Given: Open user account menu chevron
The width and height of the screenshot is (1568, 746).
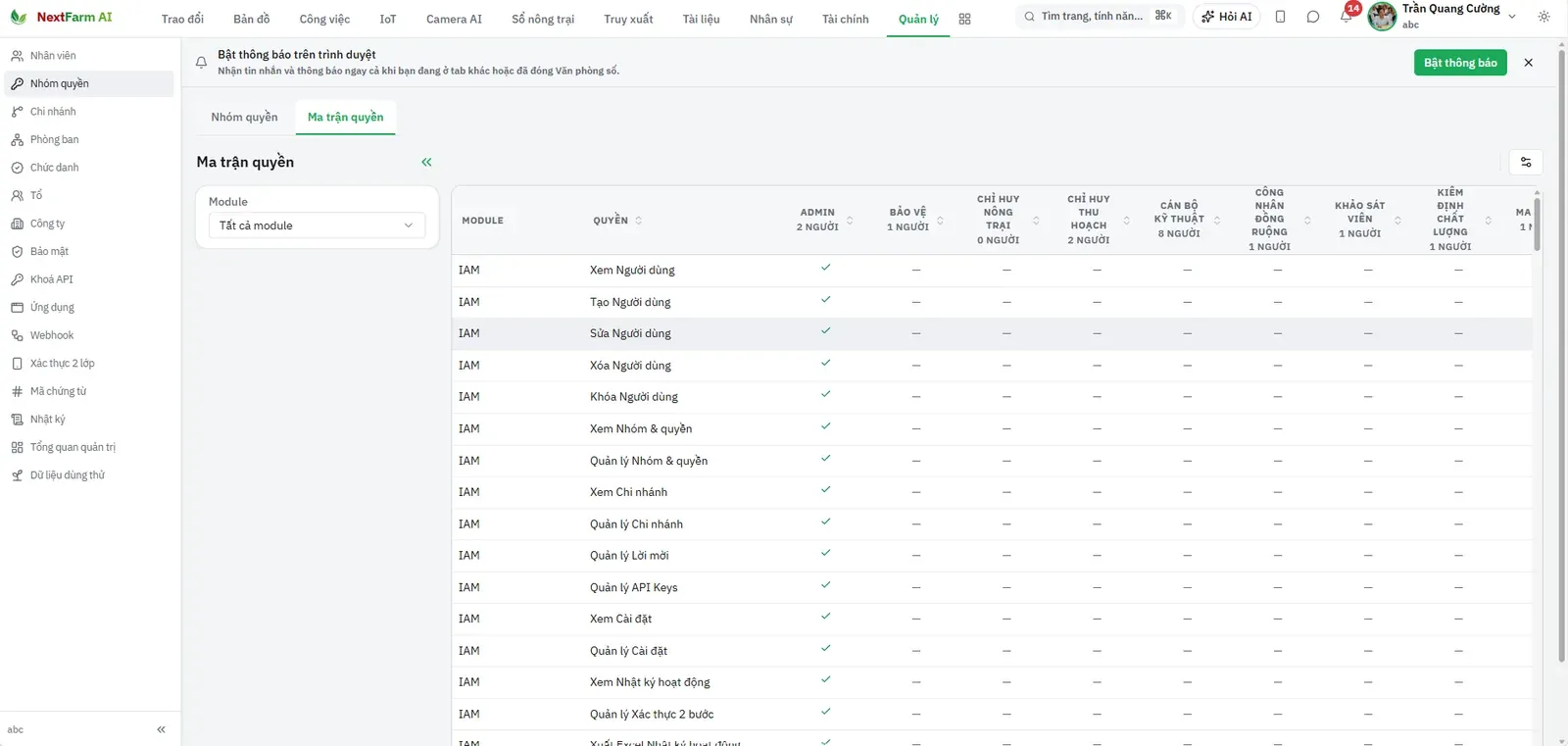Looking at the screenshot, I should click(1512, 17).
